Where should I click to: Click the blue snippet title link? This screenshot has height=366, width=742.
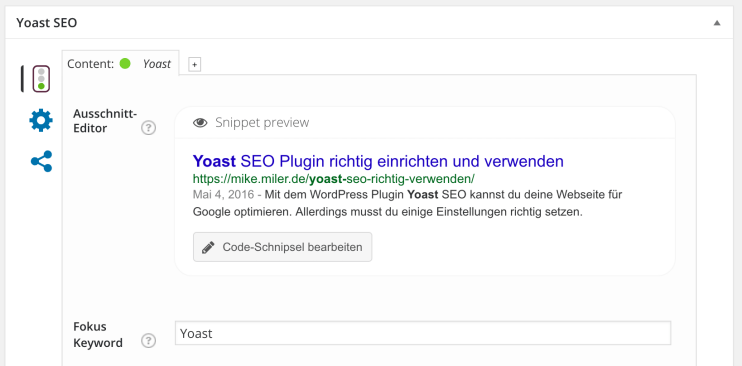[378, 161]
